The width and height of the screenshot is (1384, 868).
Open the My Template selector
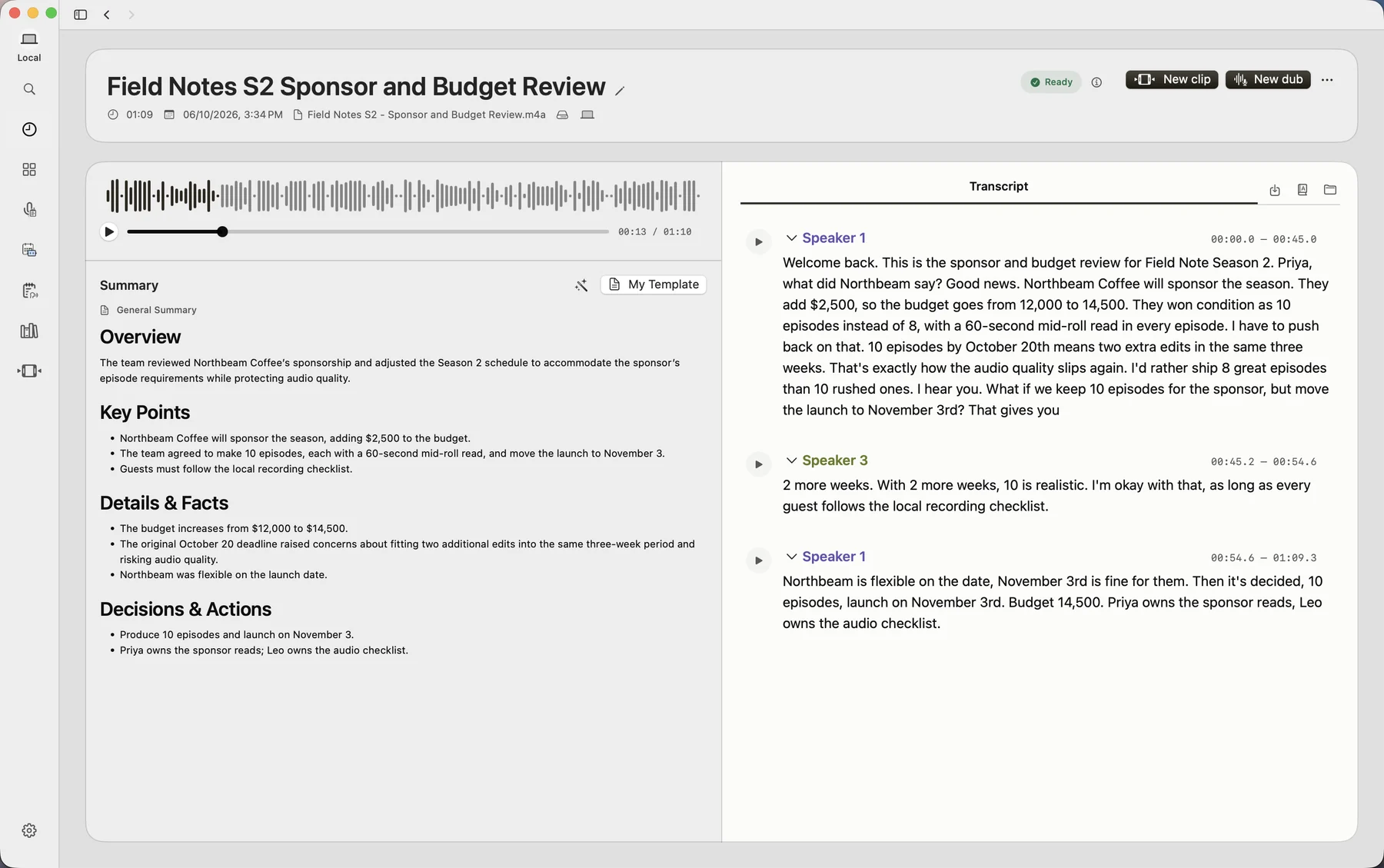pyautogui.click(x=654, y=284)
